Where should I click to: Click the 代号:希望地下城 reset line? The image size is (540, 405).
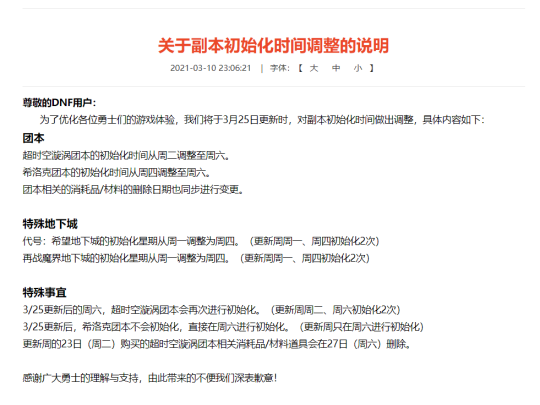click(x=201, y=241)
